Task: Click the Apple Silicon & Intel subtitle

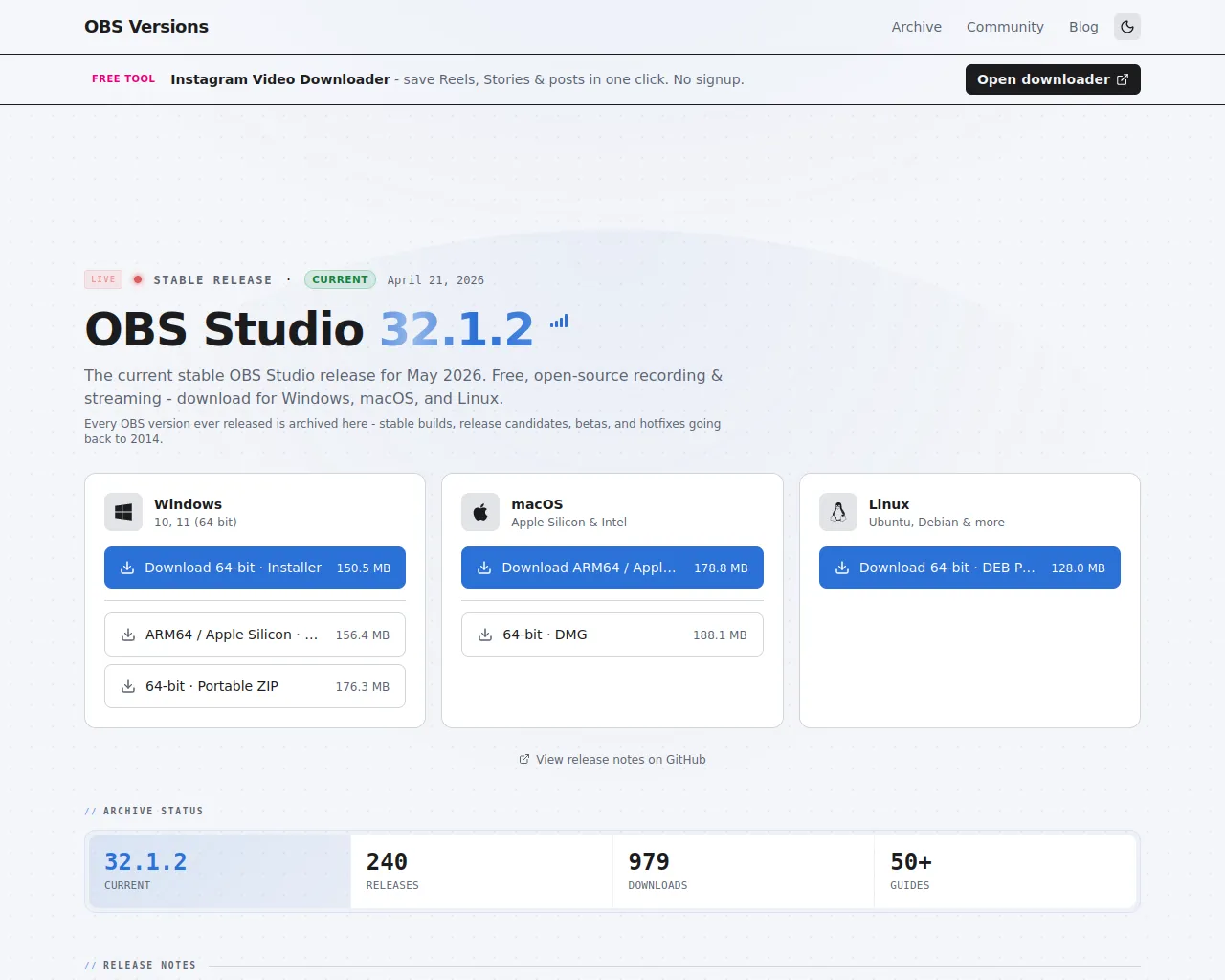Action: point(569,523)
